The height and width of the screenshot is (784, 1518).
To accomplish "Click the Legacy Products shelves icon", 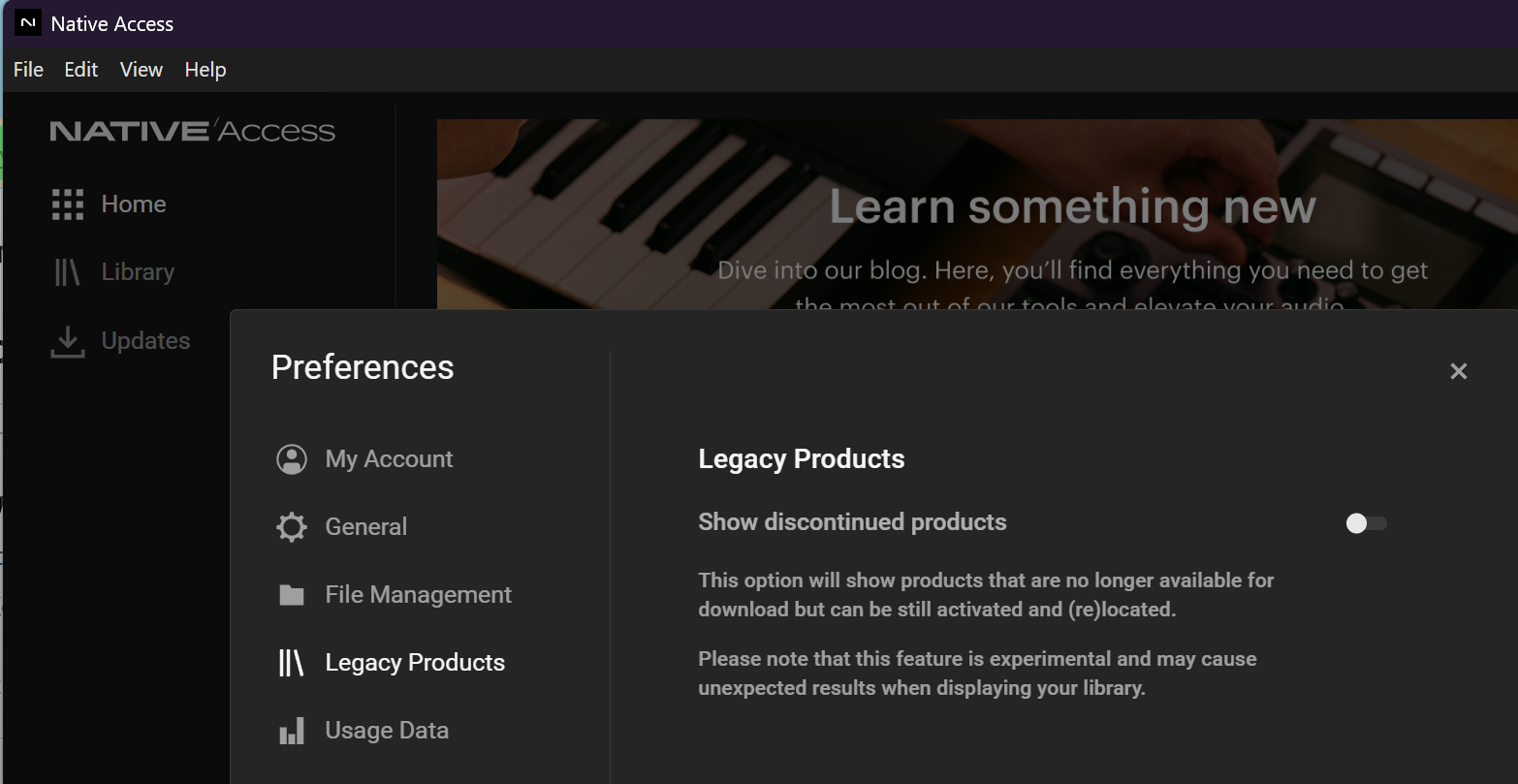I will click(x=292, y=663).
